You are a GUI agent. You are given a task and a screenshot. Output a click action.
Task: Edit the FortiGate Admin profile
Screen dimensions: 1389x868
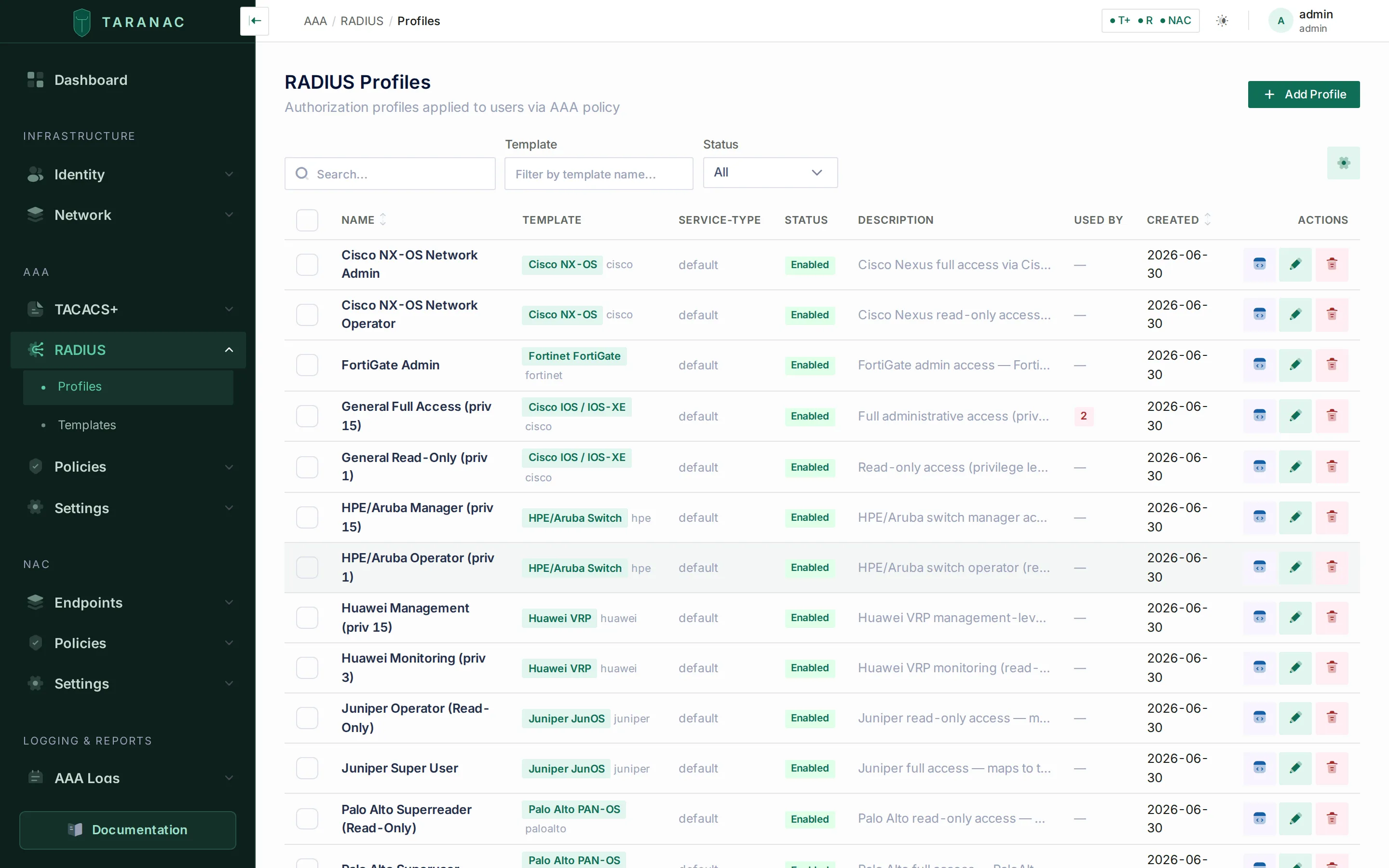click(x=1295, y=365)
